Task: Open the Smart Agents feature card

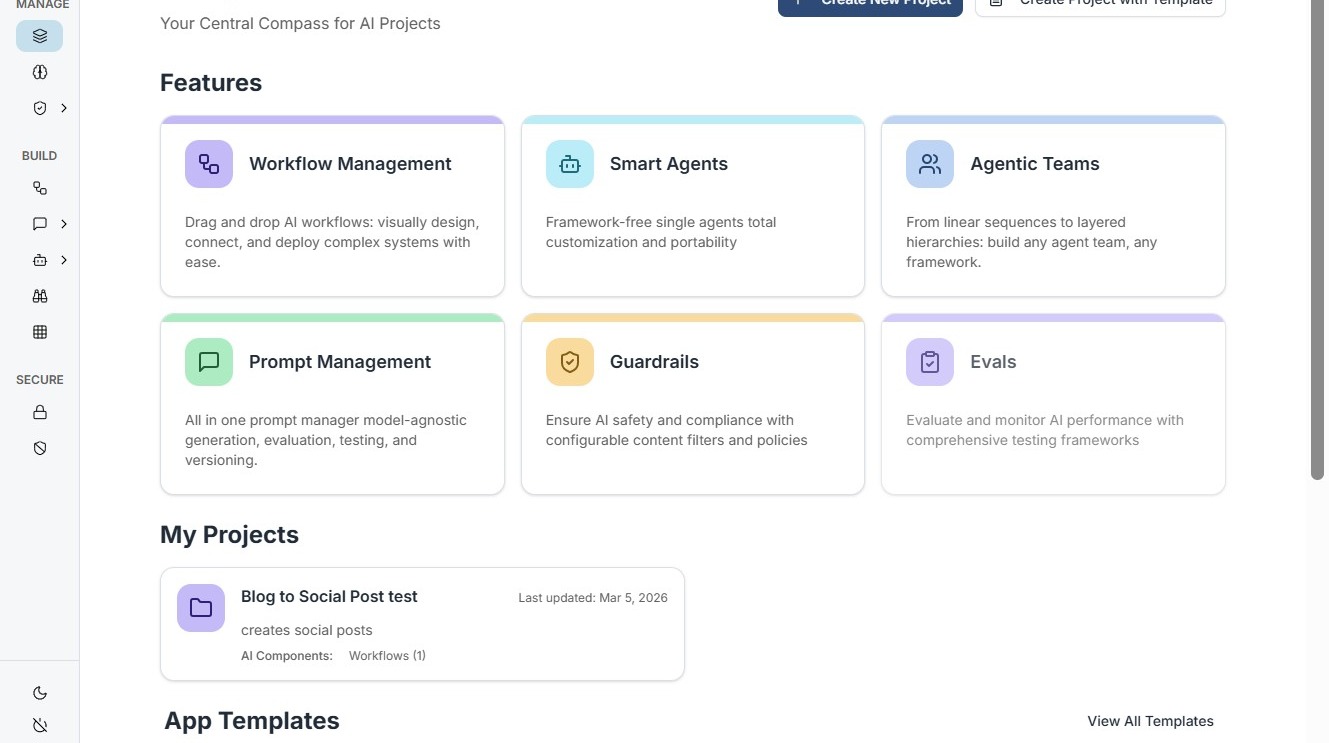Action: 692,206
